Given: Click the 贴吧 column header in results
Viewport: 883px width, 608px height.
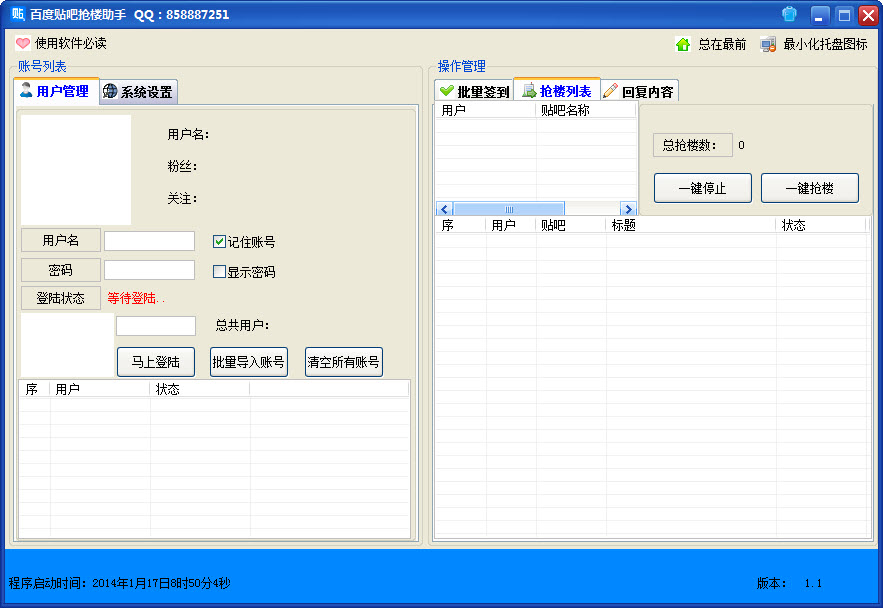Looking at the screenshot, I should [570, 225].
